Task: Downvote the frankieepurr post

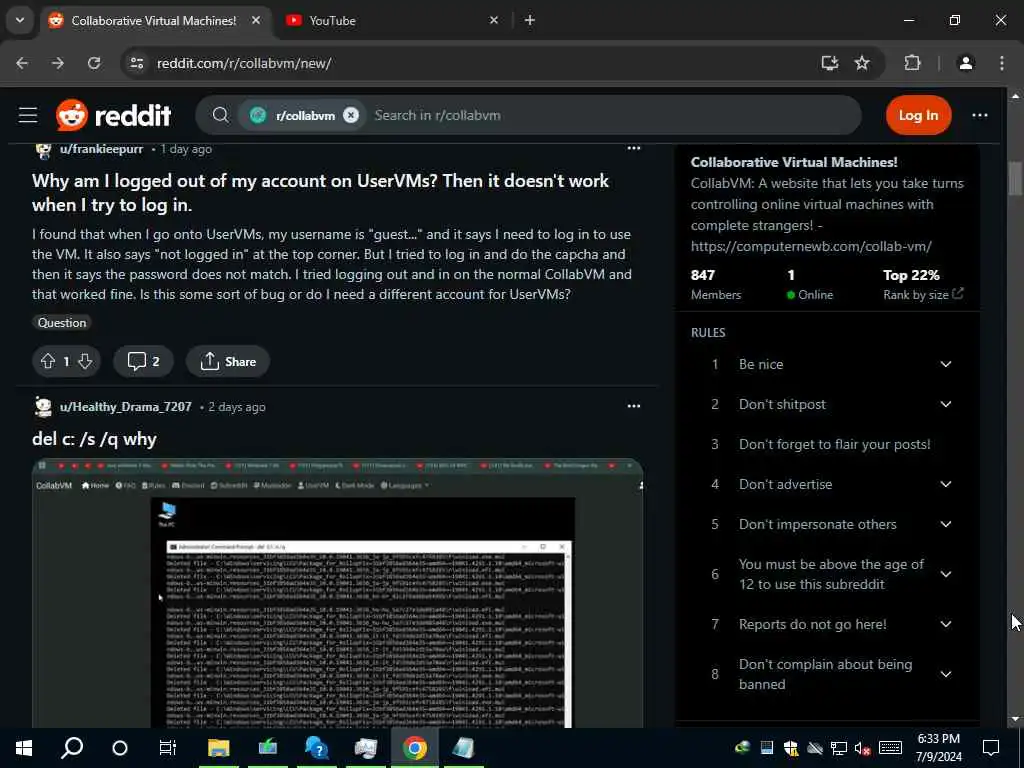Action: click(85, 361)
